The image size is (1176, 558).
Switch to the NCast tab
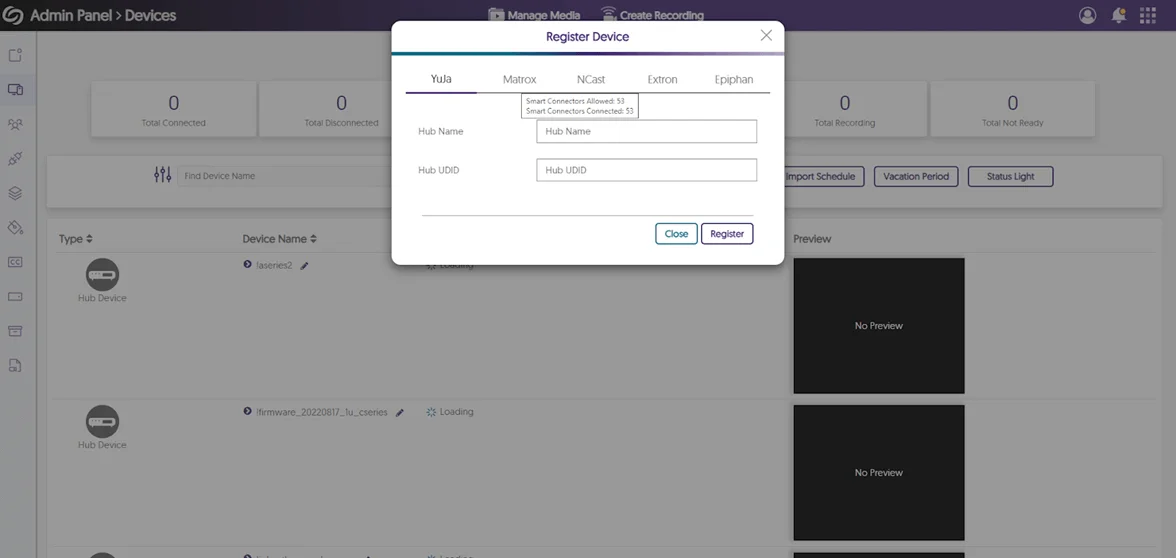[x=591, y=79]
